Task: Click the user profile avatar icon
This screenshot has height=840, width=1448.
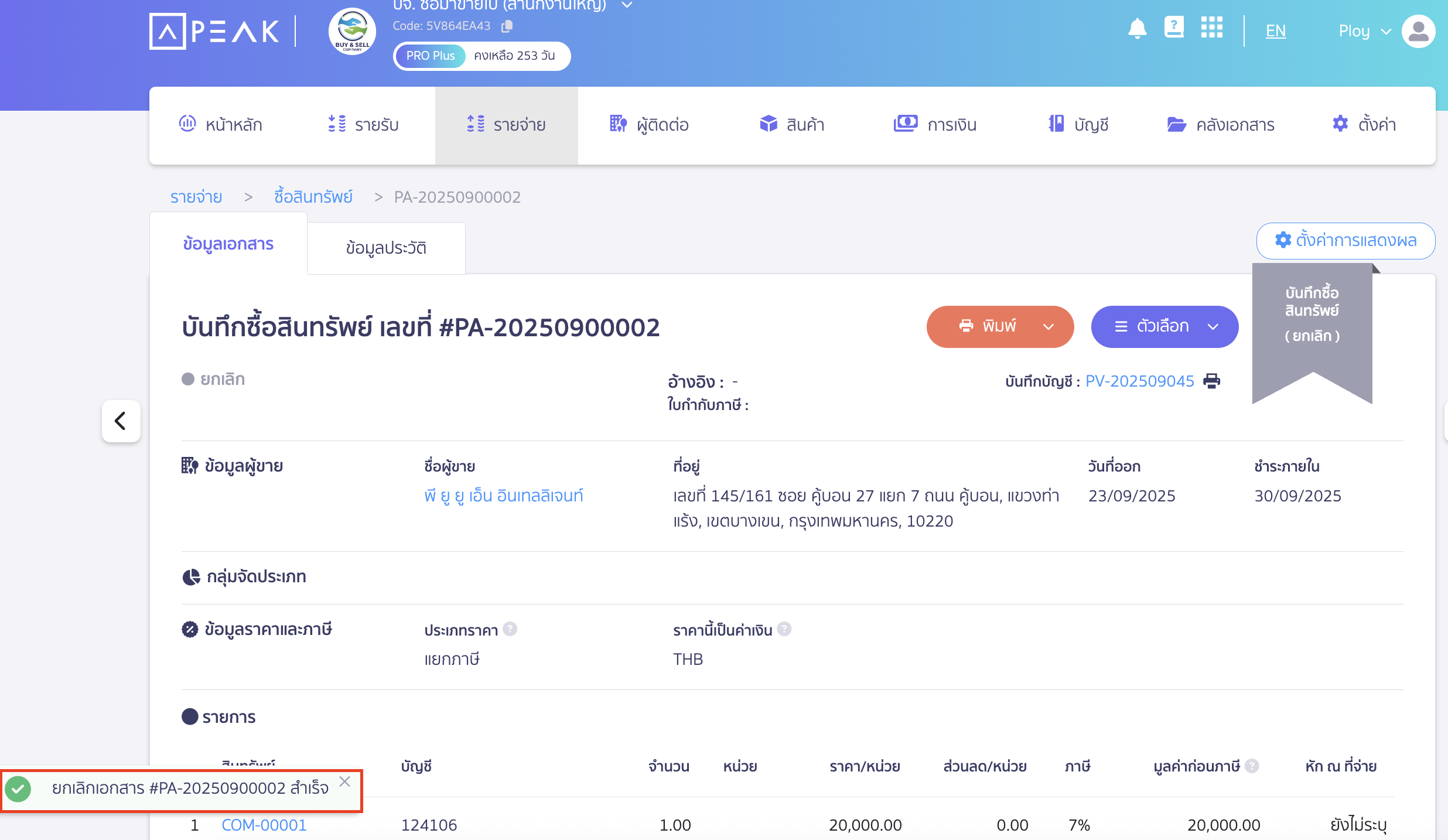Action: coord(1418,31)
